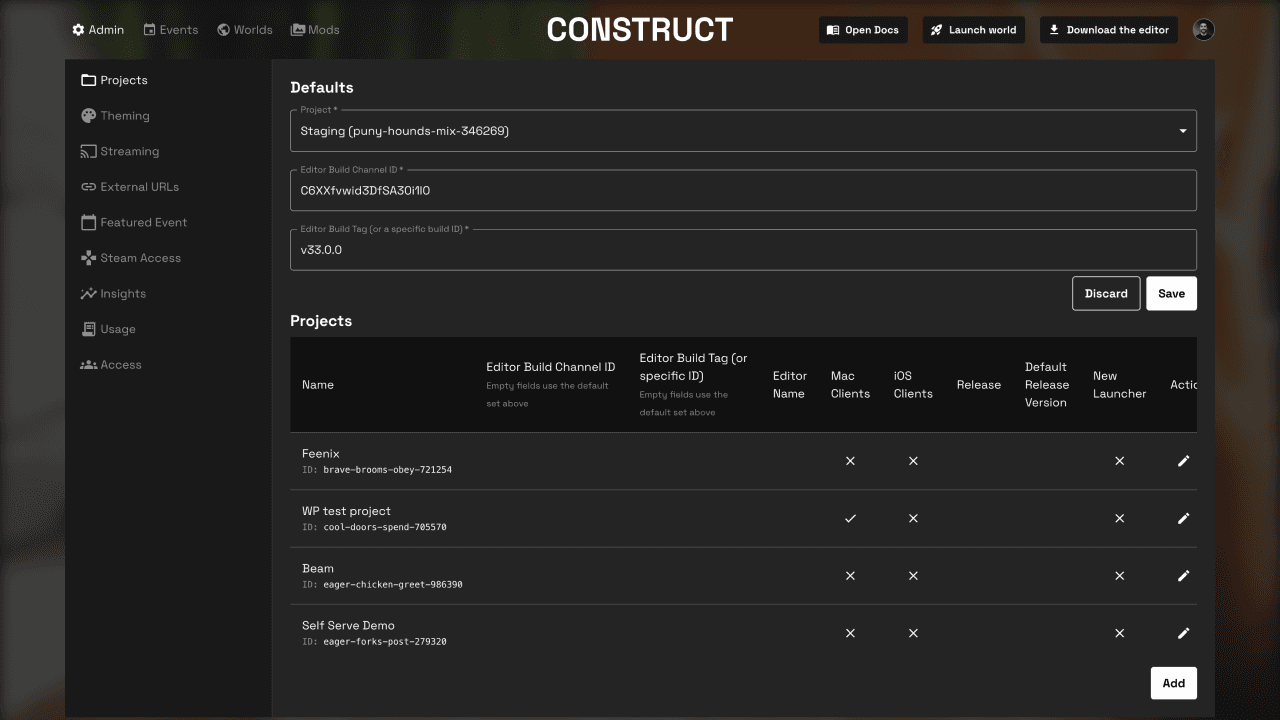Open the Streaming section via its cast icon
1280x720 pixels.
[88, 151]
